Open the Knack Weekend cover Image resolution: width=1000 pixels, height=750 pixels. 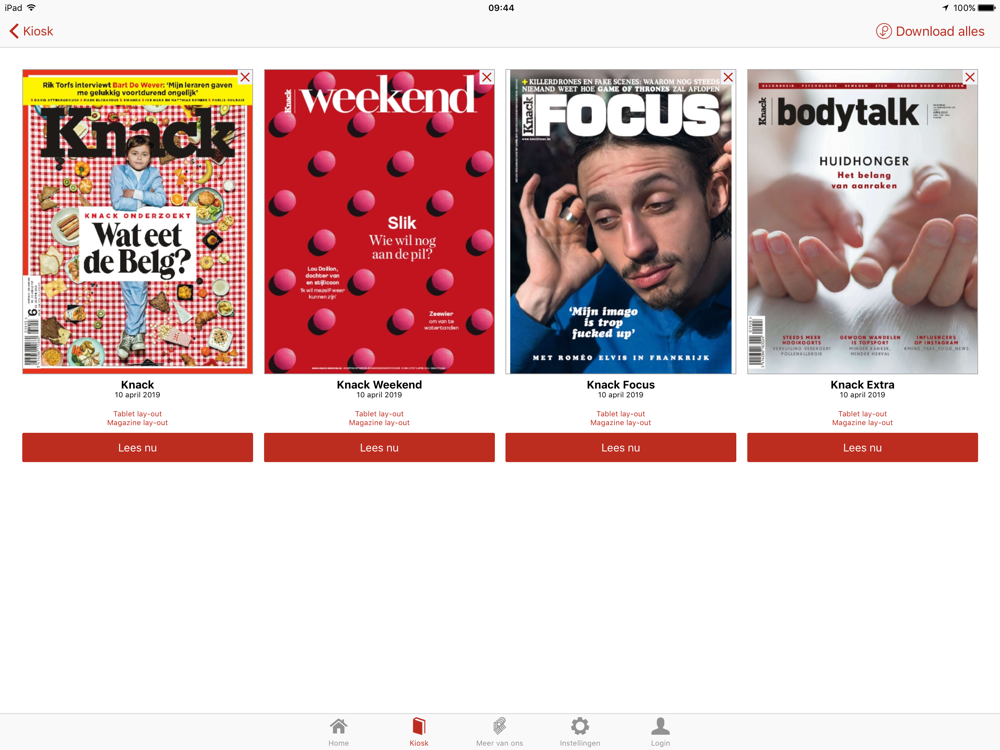coord(379,221)
